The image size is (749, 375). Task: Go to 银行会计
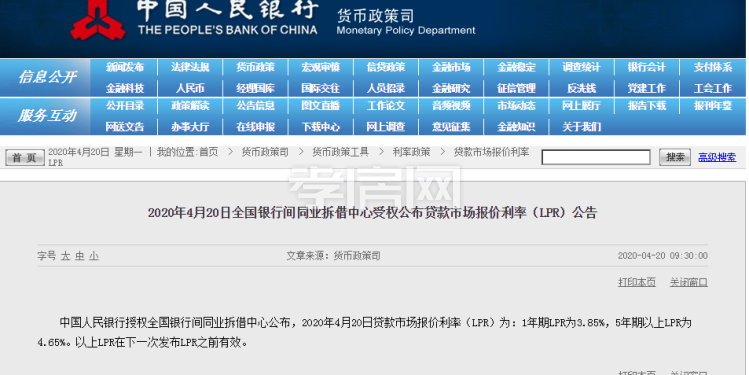click(647, 67)
